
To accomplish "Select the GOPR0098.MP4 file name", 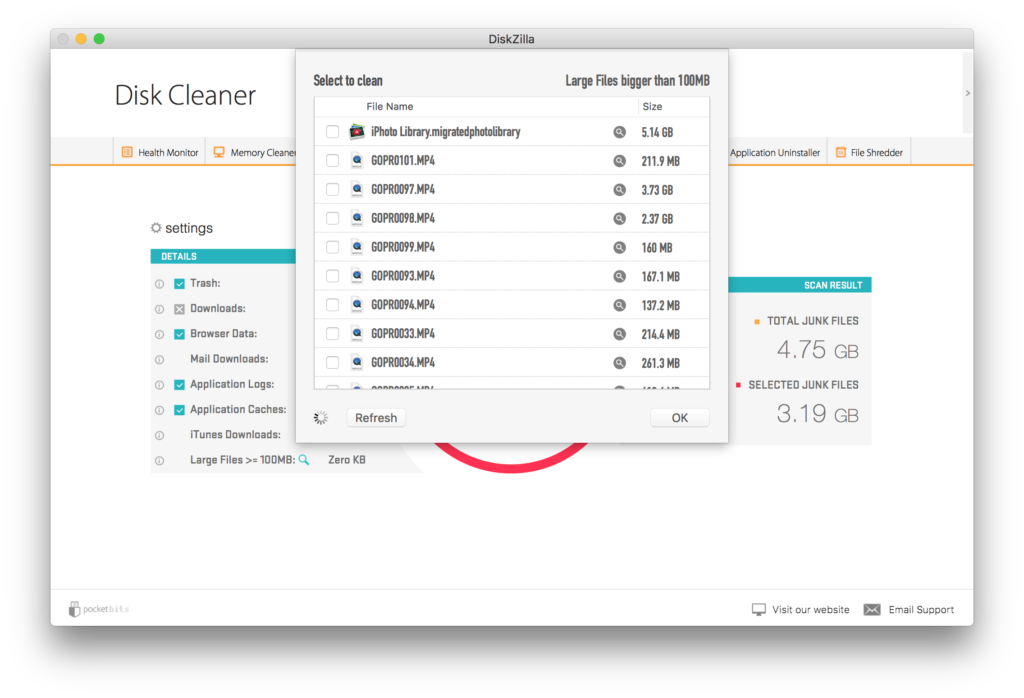I will coord(403,218).
